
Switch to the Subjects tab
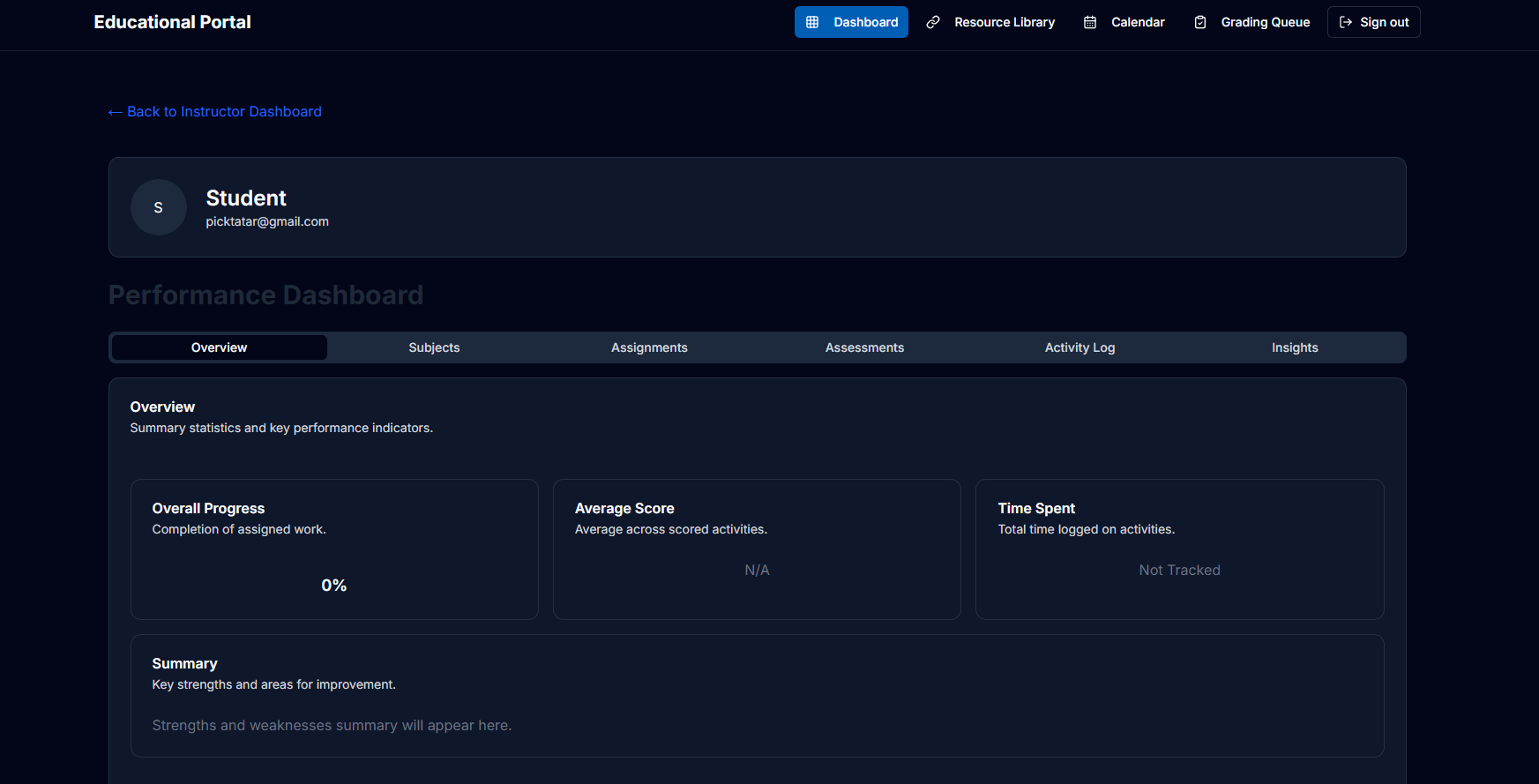pos(434,347)
